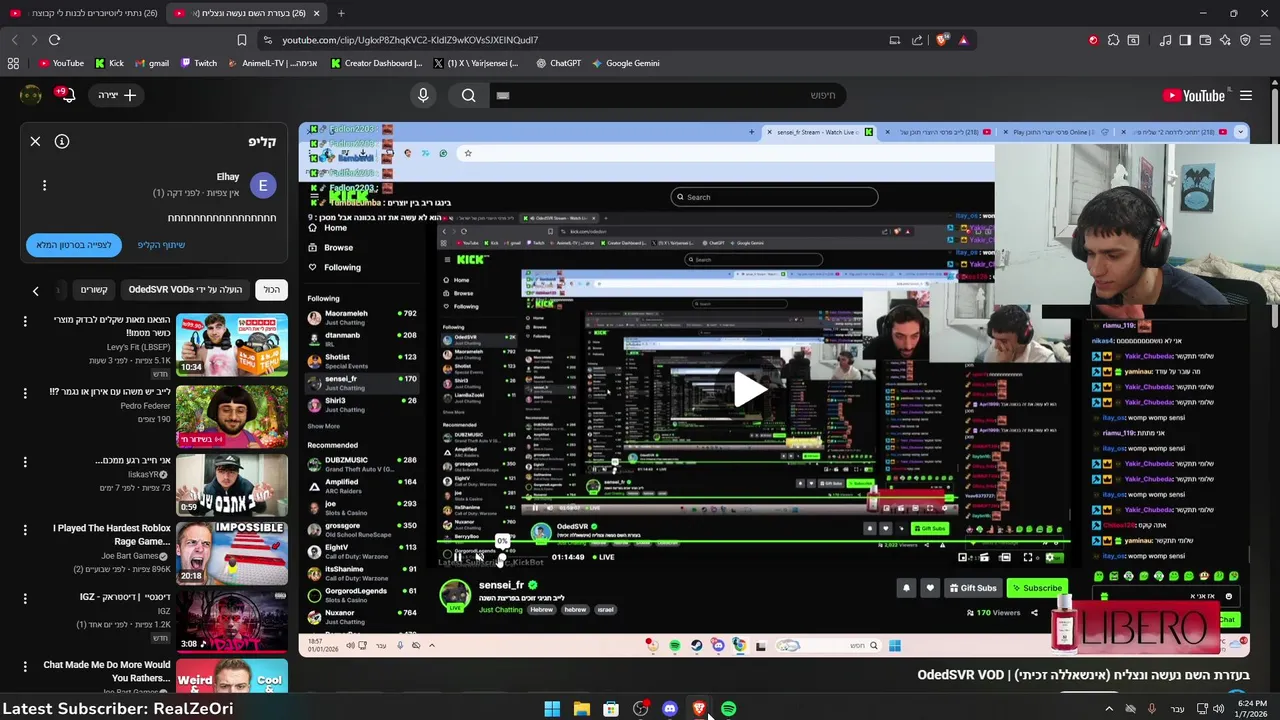This screenshot has height=720, width=1280.
Task: Open 'I Played The Hardest Roblox Rage Game' title
Action: pyautogui.click(x=111, y=535)
